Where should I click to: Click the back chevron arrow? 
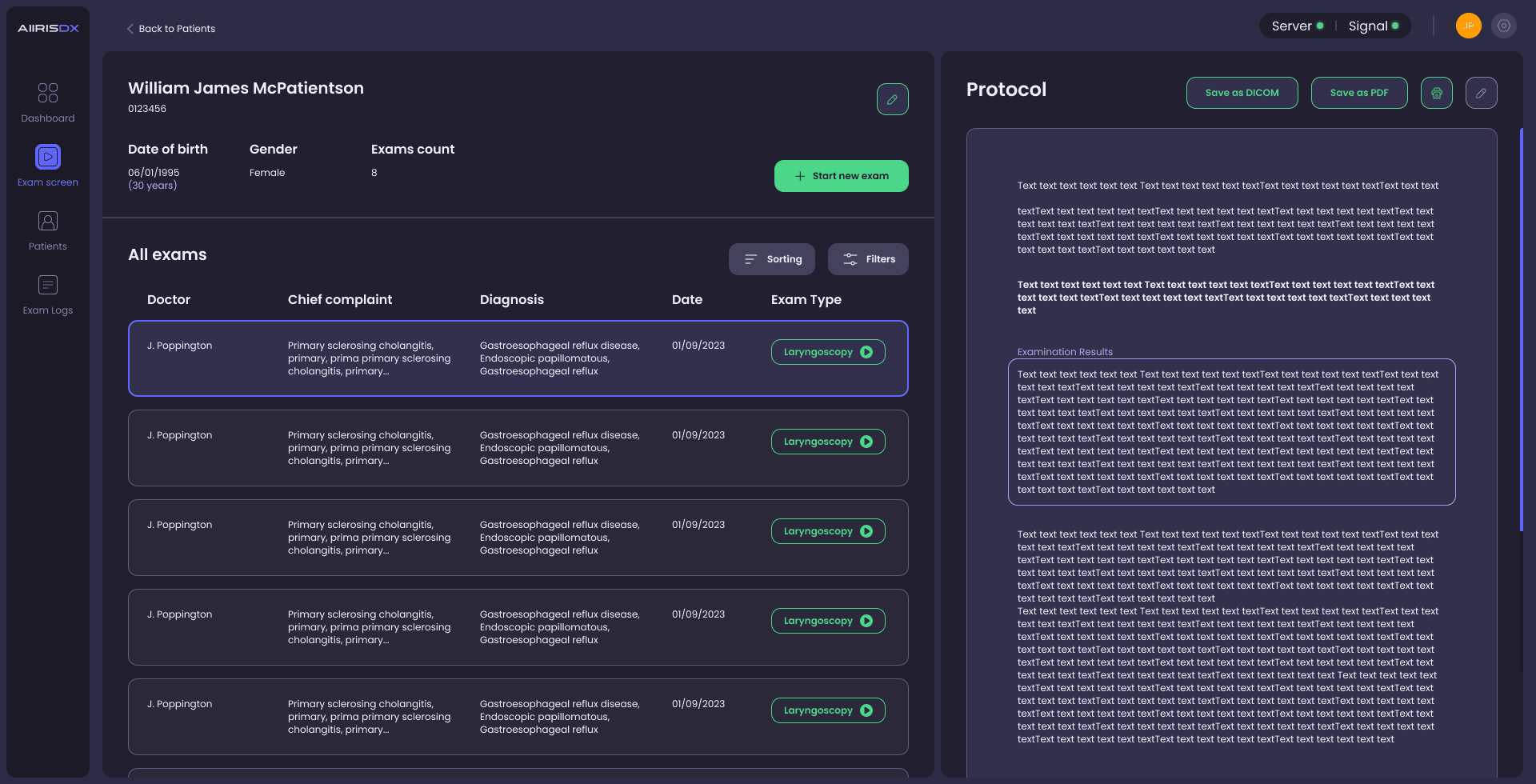click(x=130, y=29)
